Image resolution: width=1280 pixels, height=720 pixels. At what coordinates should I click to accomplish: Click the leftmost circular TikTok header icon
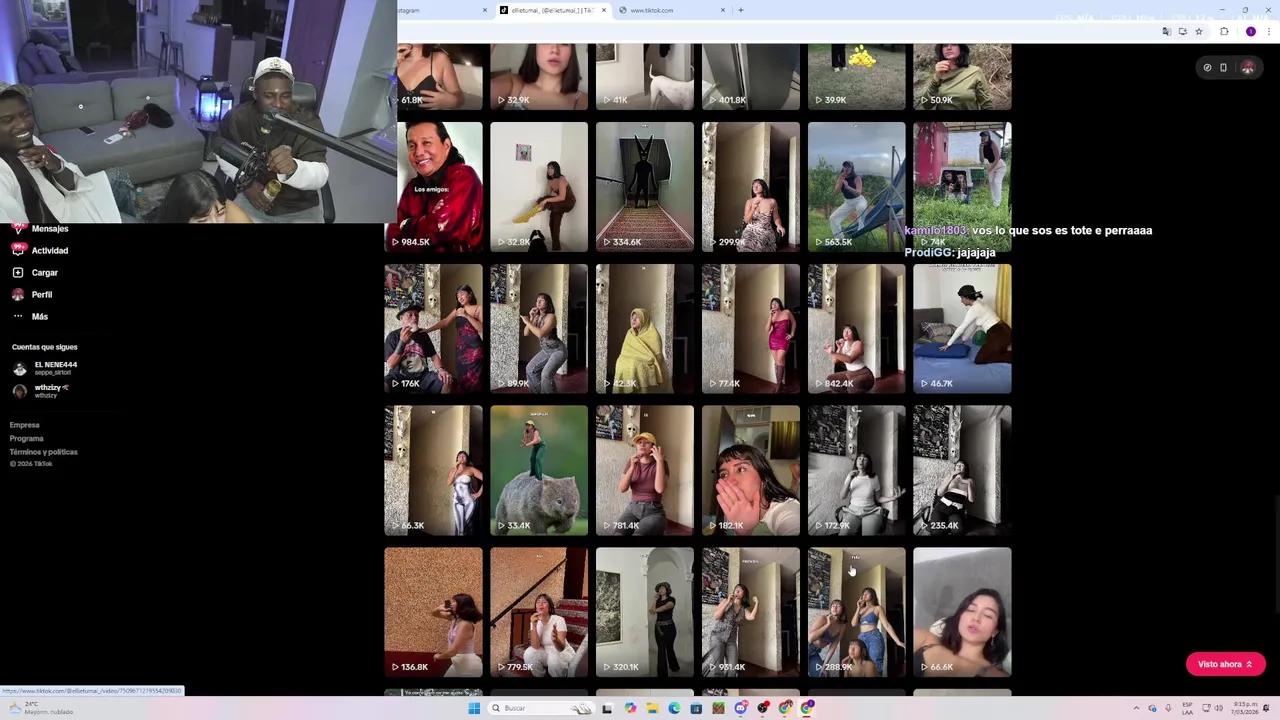1207,67
